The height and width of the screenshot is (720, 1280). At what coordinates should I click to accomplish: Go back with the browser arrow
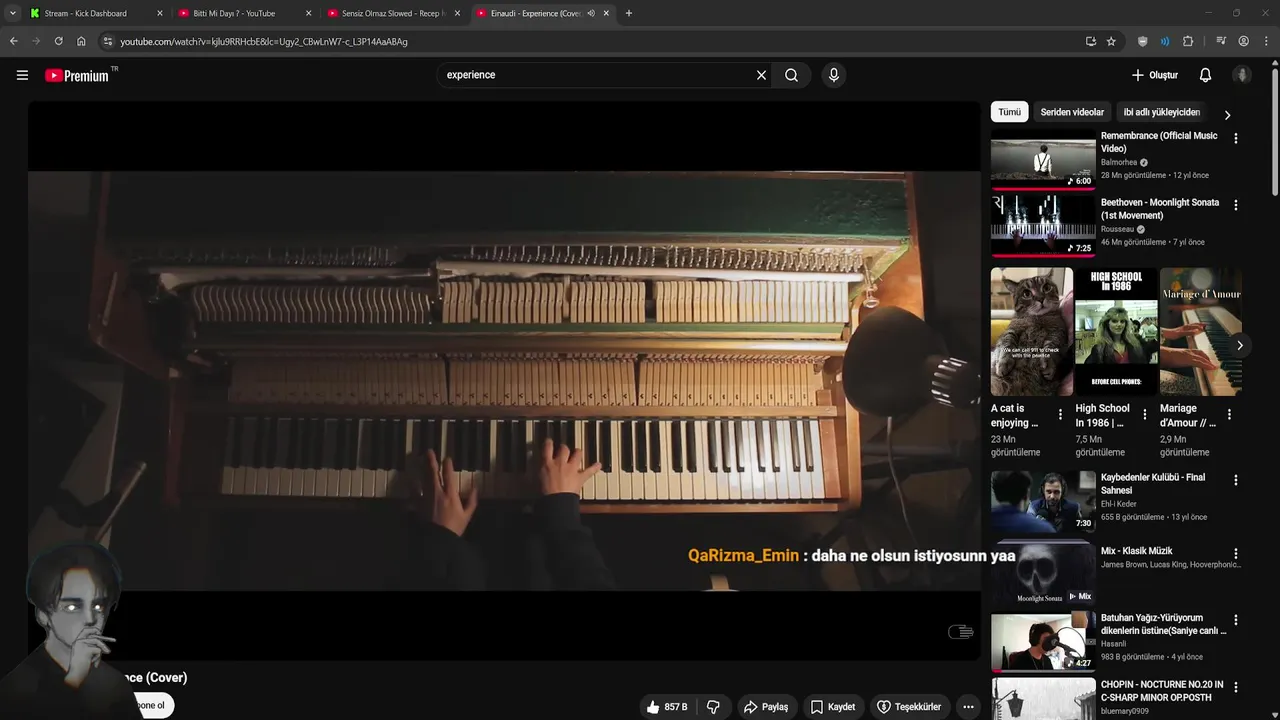click(x=13, y=41)
